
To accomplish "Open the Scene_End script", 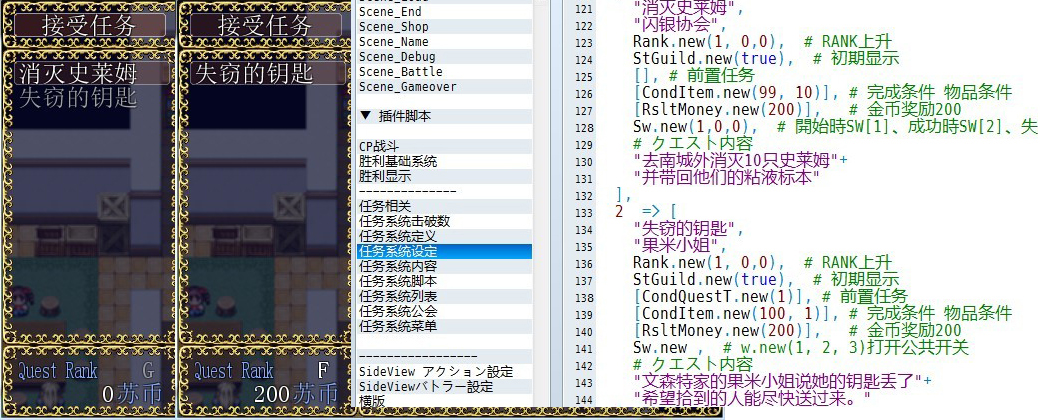I will [x=444, y=11].
